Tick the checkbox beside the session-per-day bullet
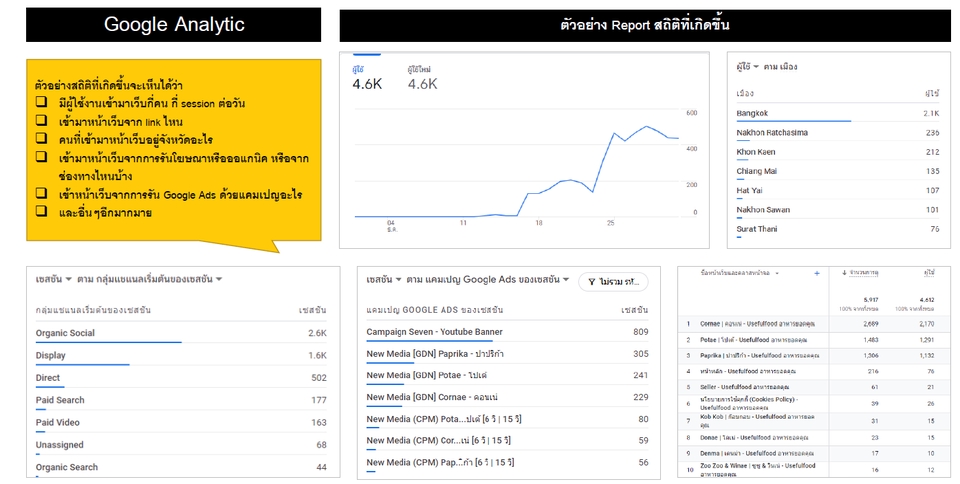960x484 pixels. [x=41, y=102]
